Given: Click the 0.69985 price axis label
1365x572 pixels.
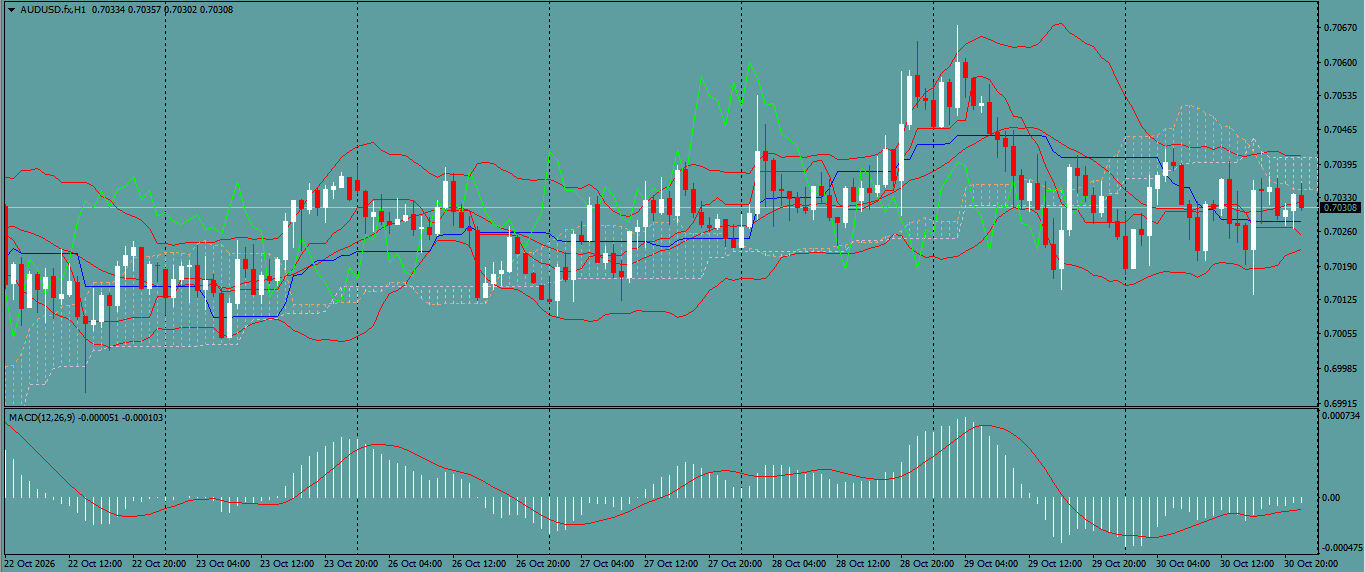Looking at the screenshot, I should coord(1340,368).
